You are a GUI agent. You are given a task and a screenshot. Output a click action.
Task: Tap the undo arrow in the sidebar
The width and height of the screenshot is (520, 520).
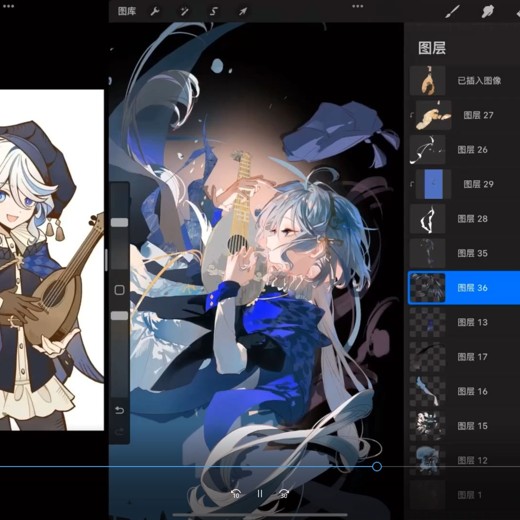(x=119, y=410)
